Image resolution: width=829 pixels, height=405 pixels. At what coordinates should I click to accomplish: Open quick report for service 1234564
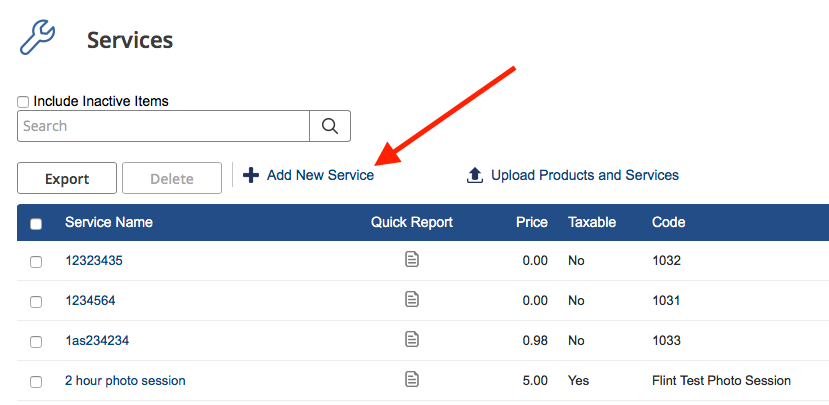pyautogui.click(x=412, y=299)
